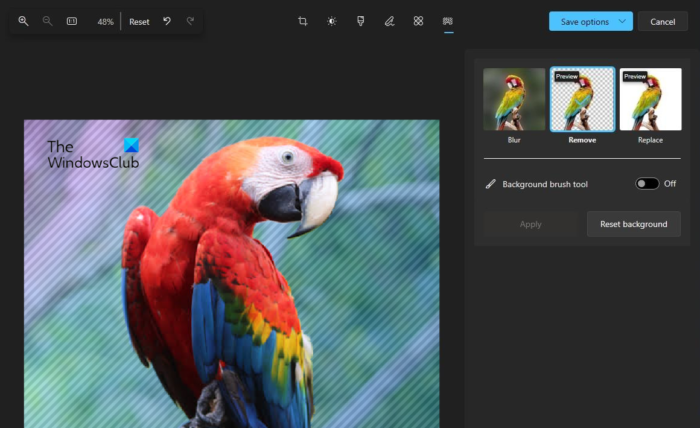The image size is (700, 428).
Task: Select the Background tool icon
Action: (448, 21)
